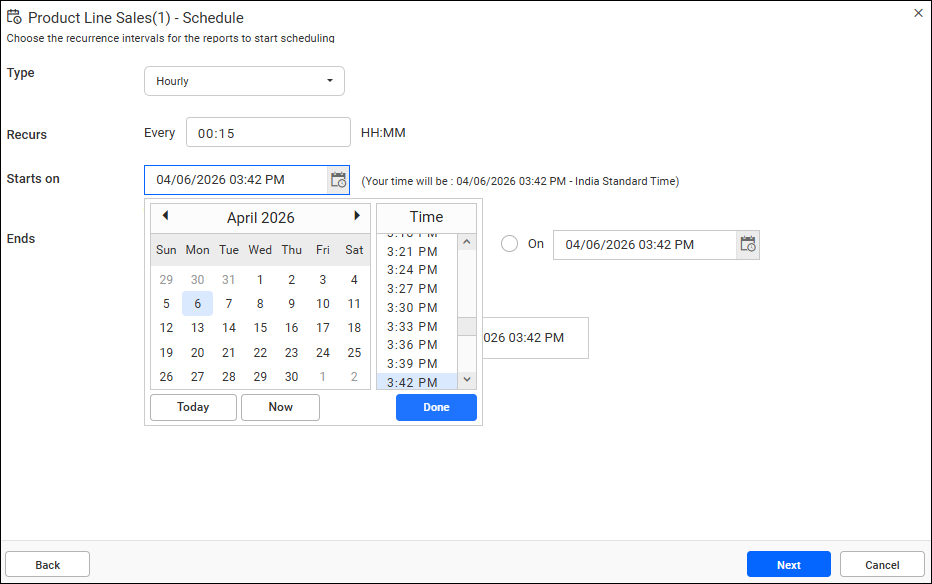Proceed using the Next button
This screenshot has width=932, height=584.
tap(788, 563)
